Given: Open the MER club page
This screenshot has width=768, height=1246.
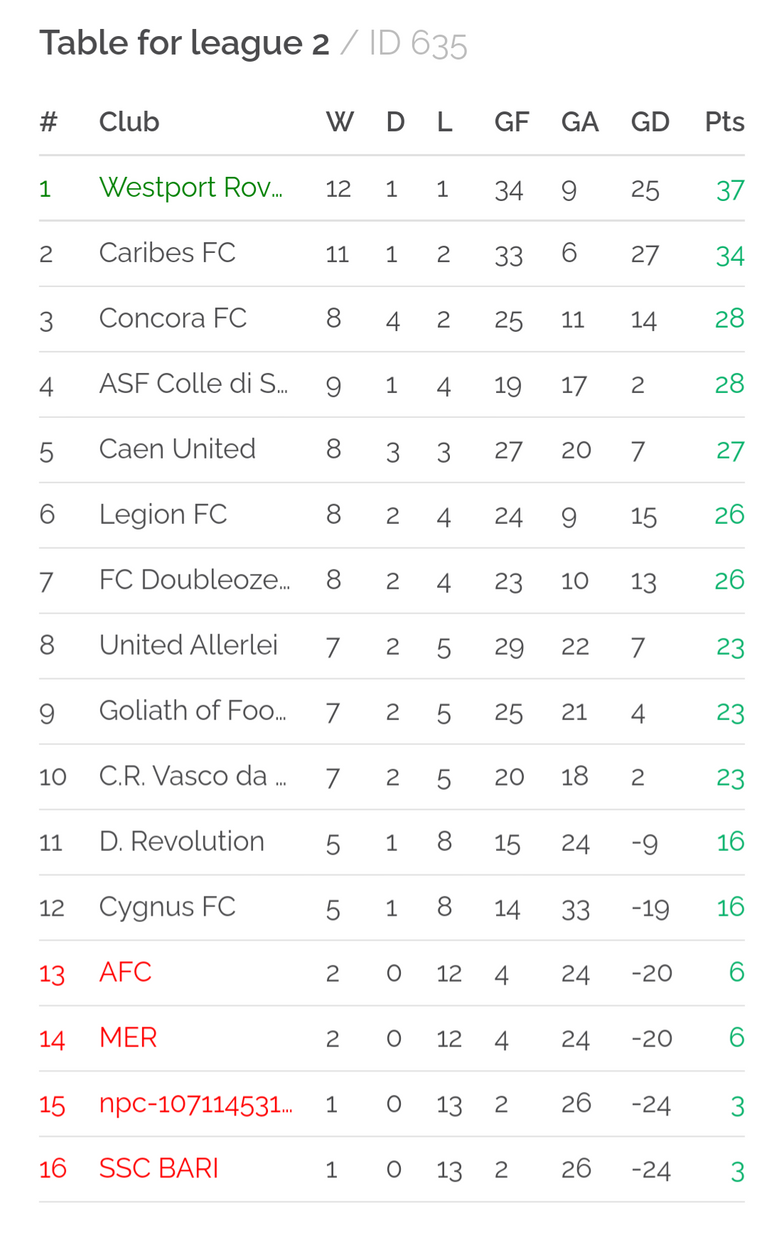Looking at the screenshot, I should coord(128,1037).
